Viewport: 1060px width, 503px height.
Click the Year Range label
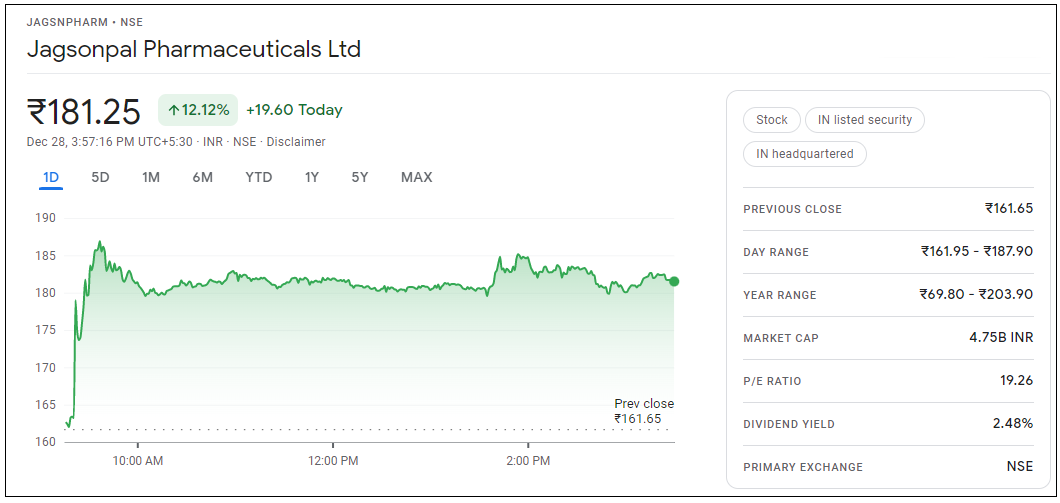(x=779, y=295)
